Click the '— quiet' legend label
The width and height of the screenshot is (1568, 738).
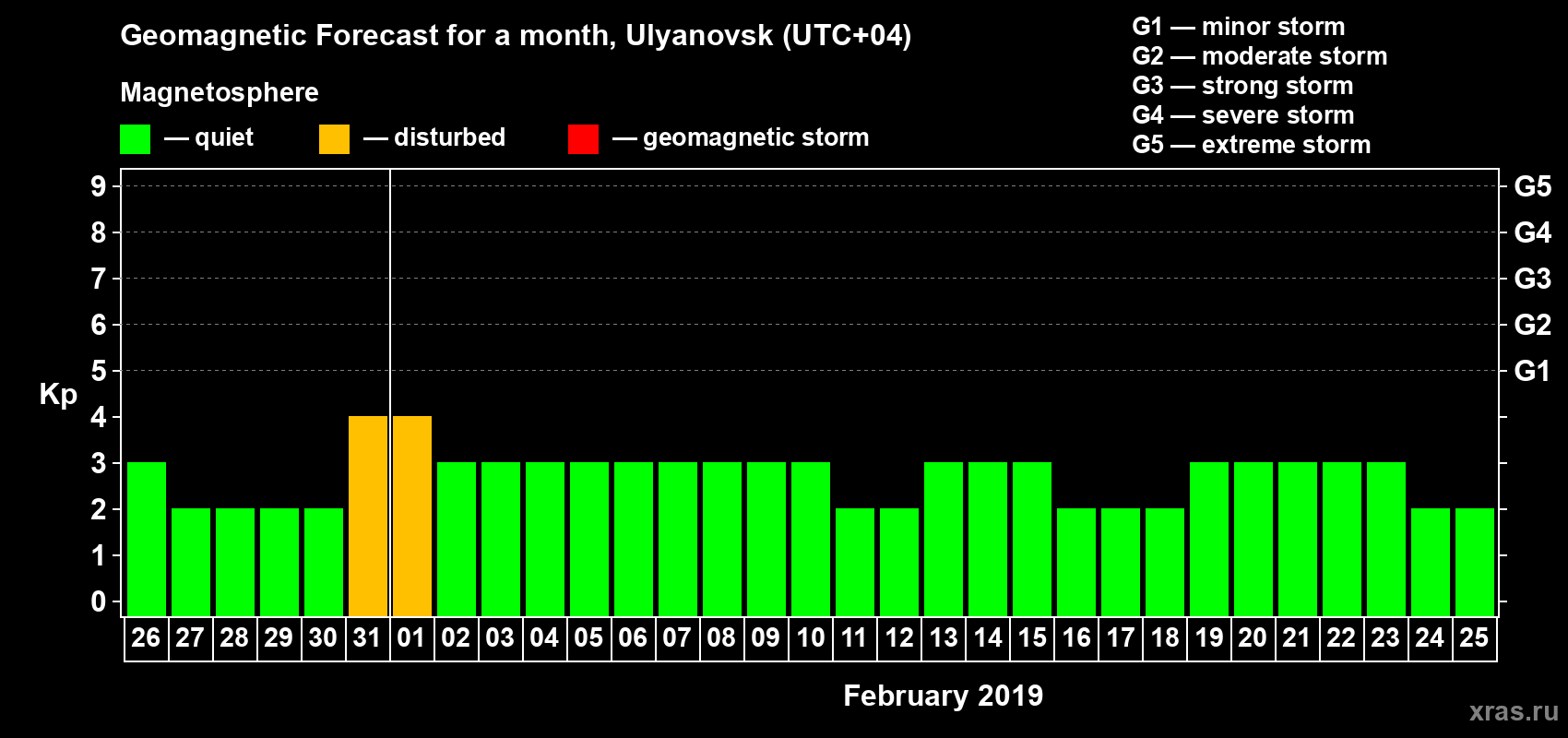tap(208, 137)
